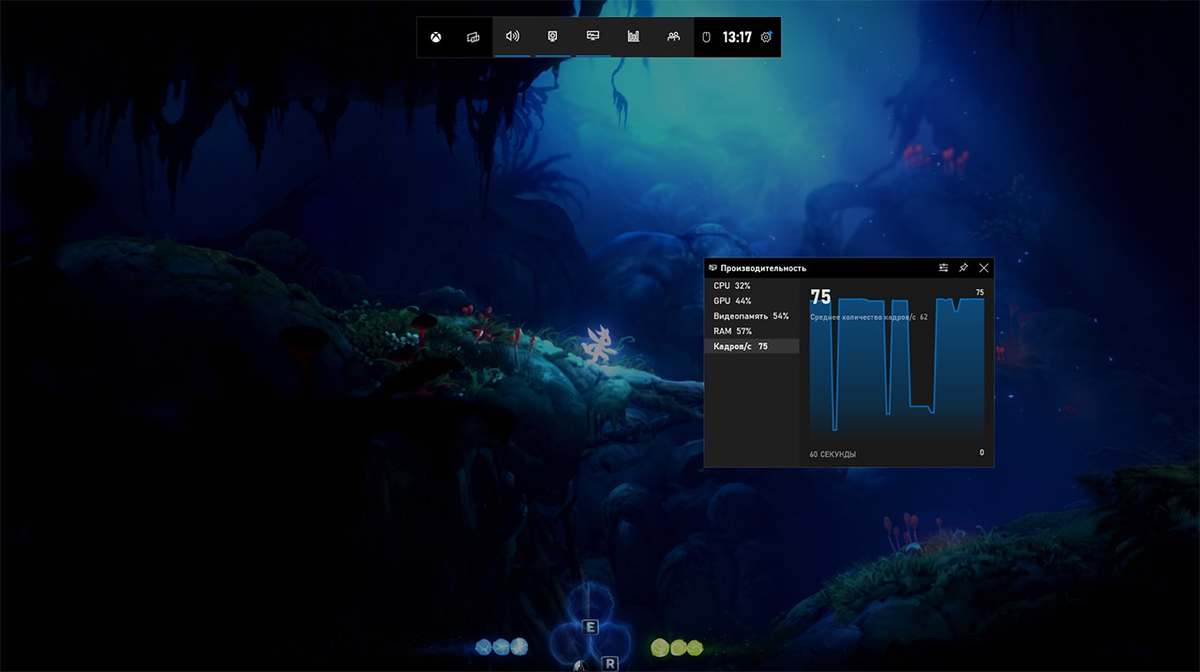Select the GPU 44% metric
This screenshot has width=1200, height=672.
coord(752,301)
